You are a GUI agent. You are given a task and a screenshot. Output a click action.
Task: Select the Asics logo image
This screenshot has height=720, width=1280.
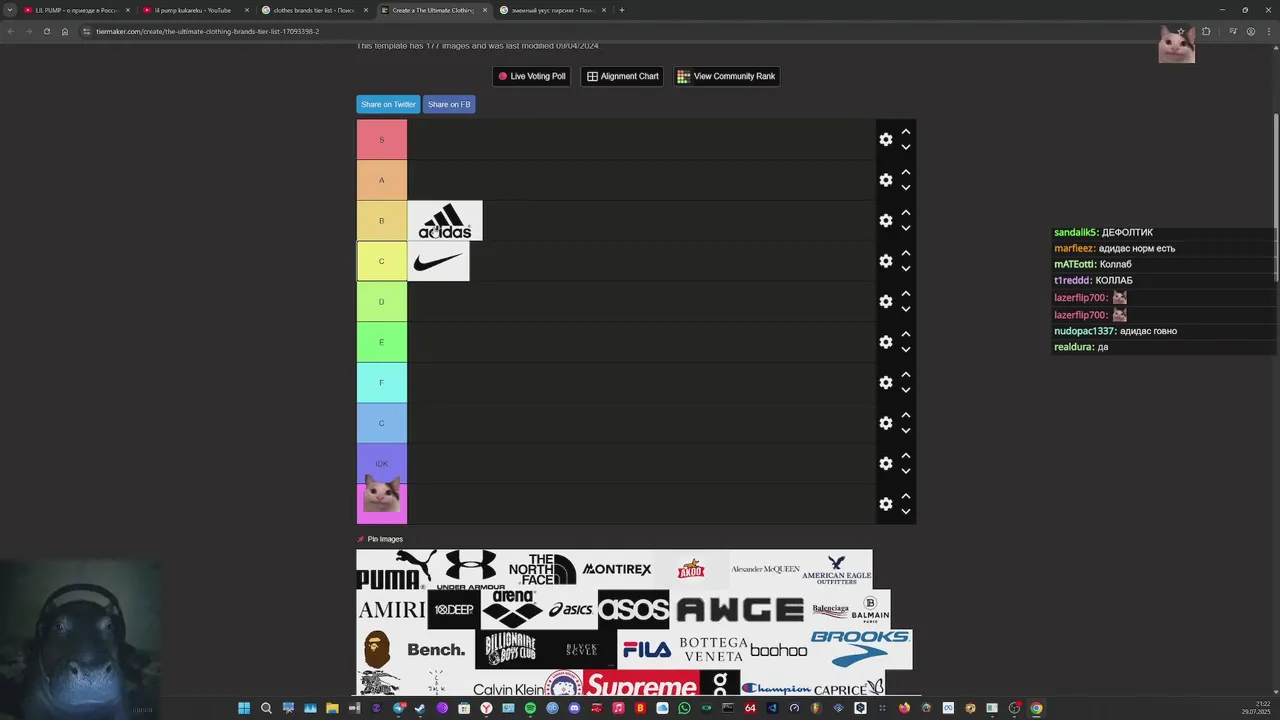click(x=571, y=609)
